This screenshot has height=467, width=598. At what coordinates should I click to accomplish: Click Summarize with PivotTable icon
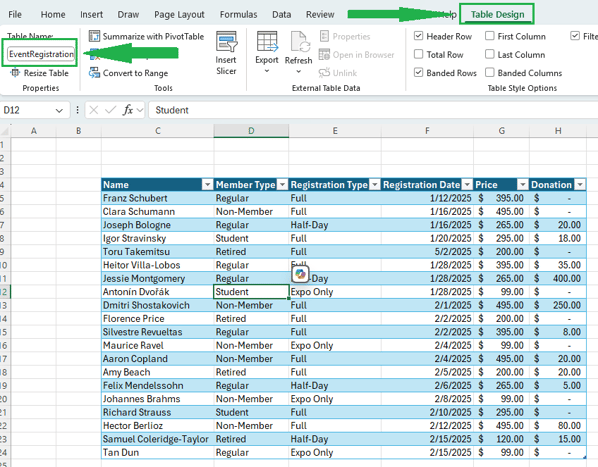[94, 36]
